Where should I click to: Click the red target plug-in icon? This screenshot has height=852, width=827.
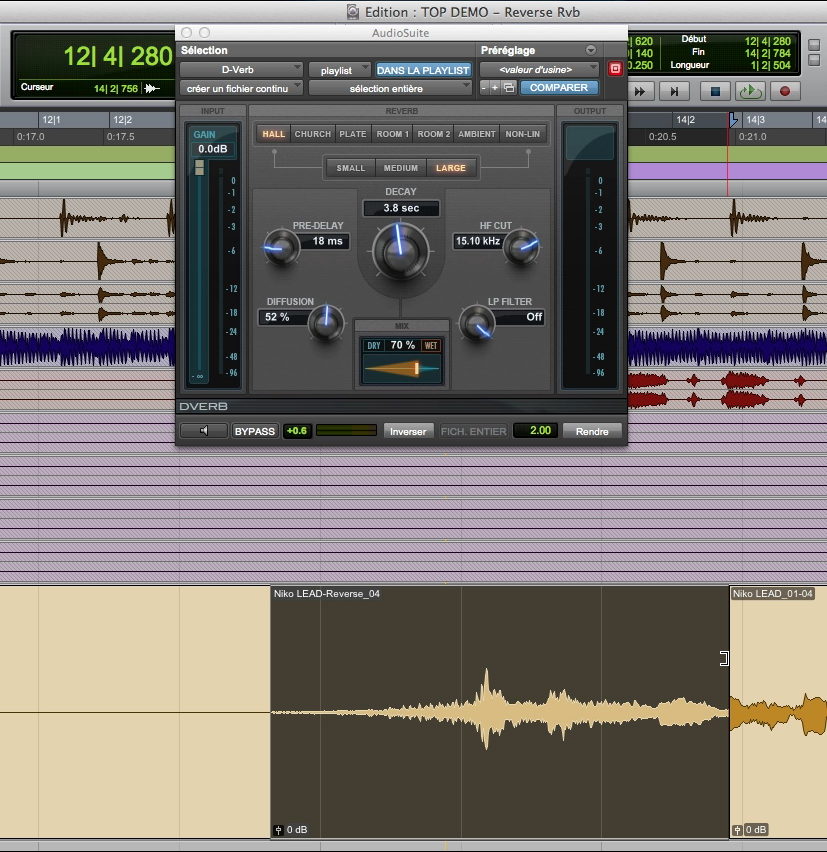tap(615, 69)
